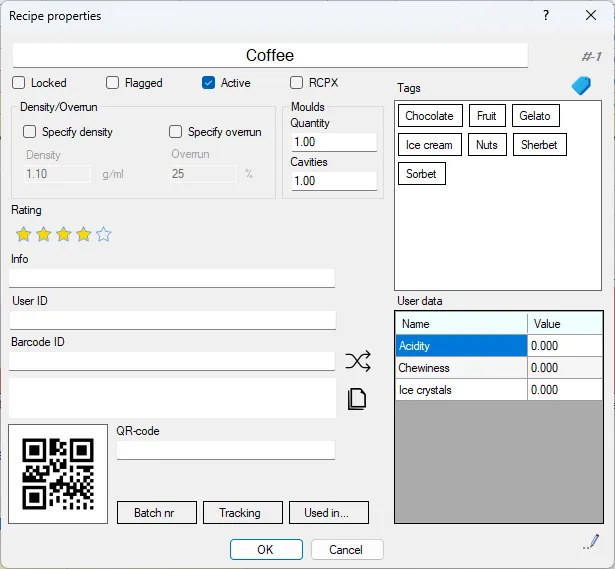The image size is (615, 569).
Task: Click the help question mark icon
Action: tap(546, 15)
